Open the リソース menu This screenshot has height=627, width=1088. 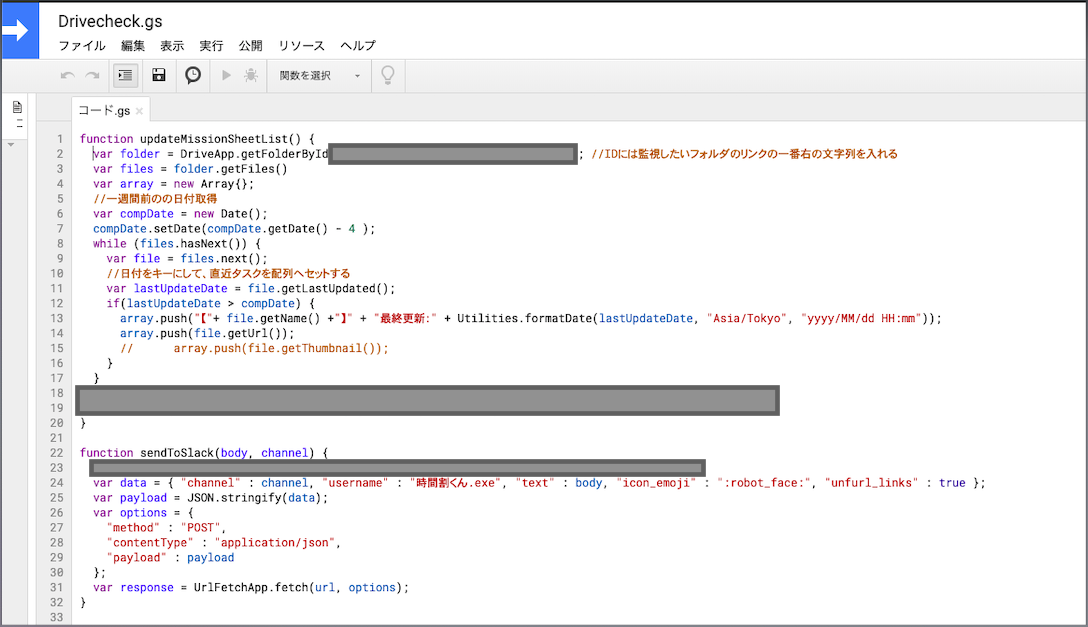301,46
